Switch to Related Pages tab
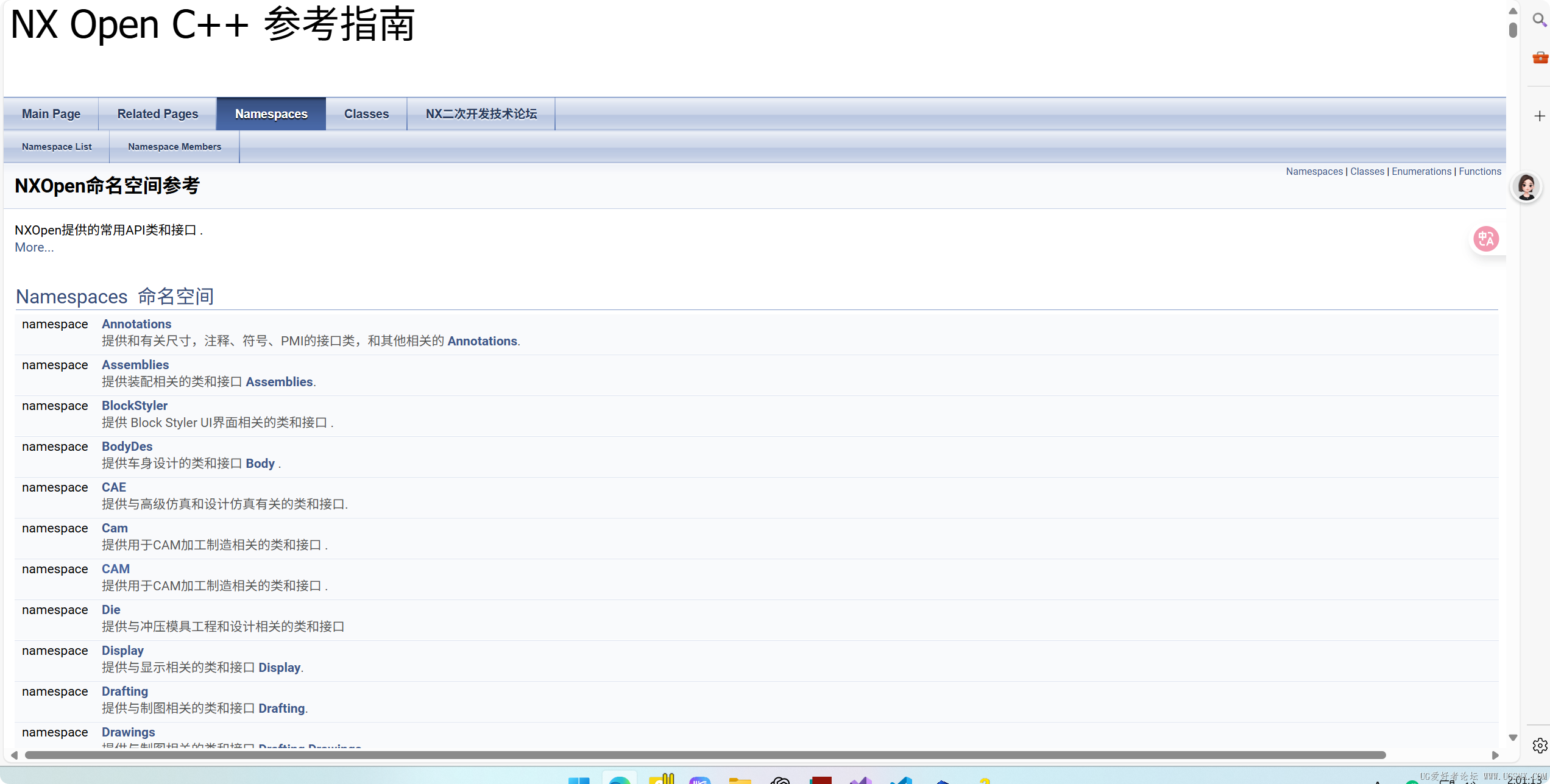 click(158, 114)
